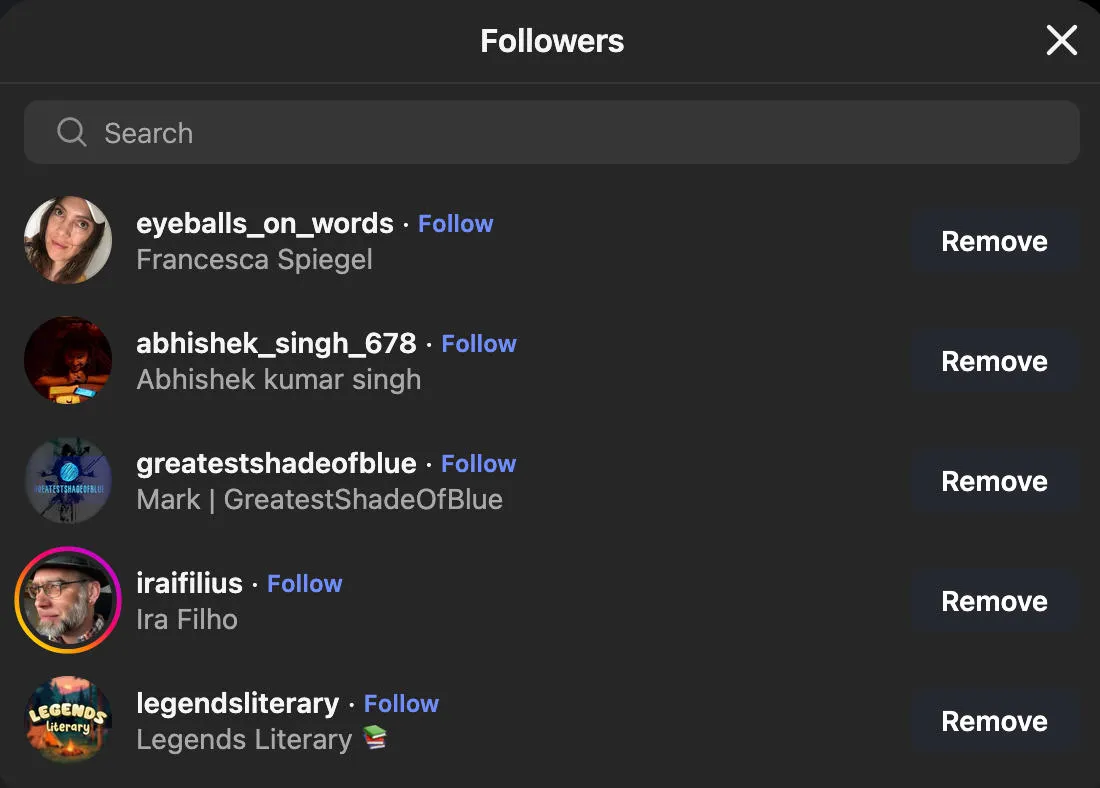Remove follower Abhishek kumar singh
Image resolution: width=1100 pixels, height=788 pixels.
click(x=995, y=361)
